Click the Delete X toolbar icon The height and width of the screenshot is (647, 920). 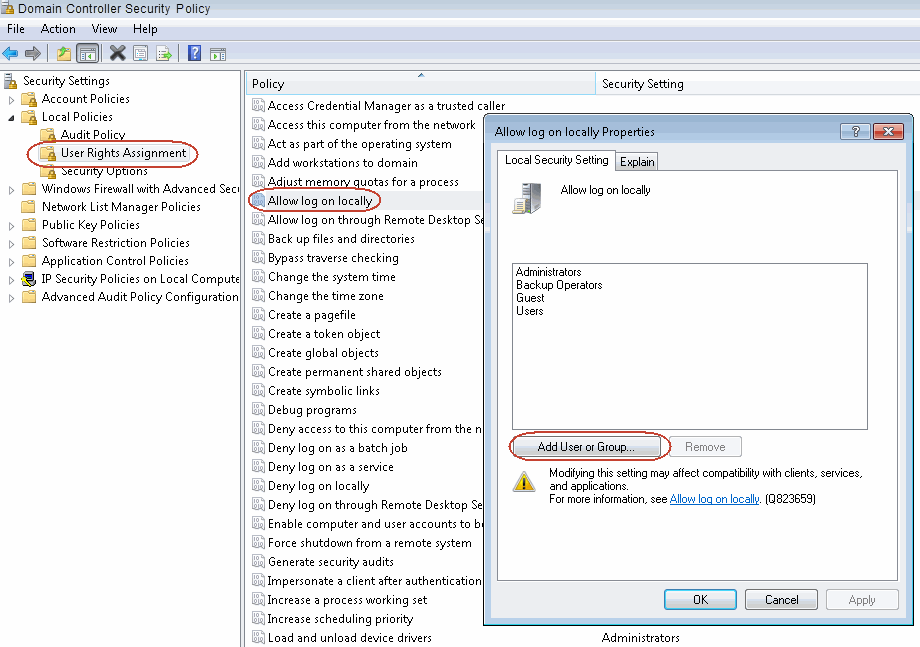point(118,53)
